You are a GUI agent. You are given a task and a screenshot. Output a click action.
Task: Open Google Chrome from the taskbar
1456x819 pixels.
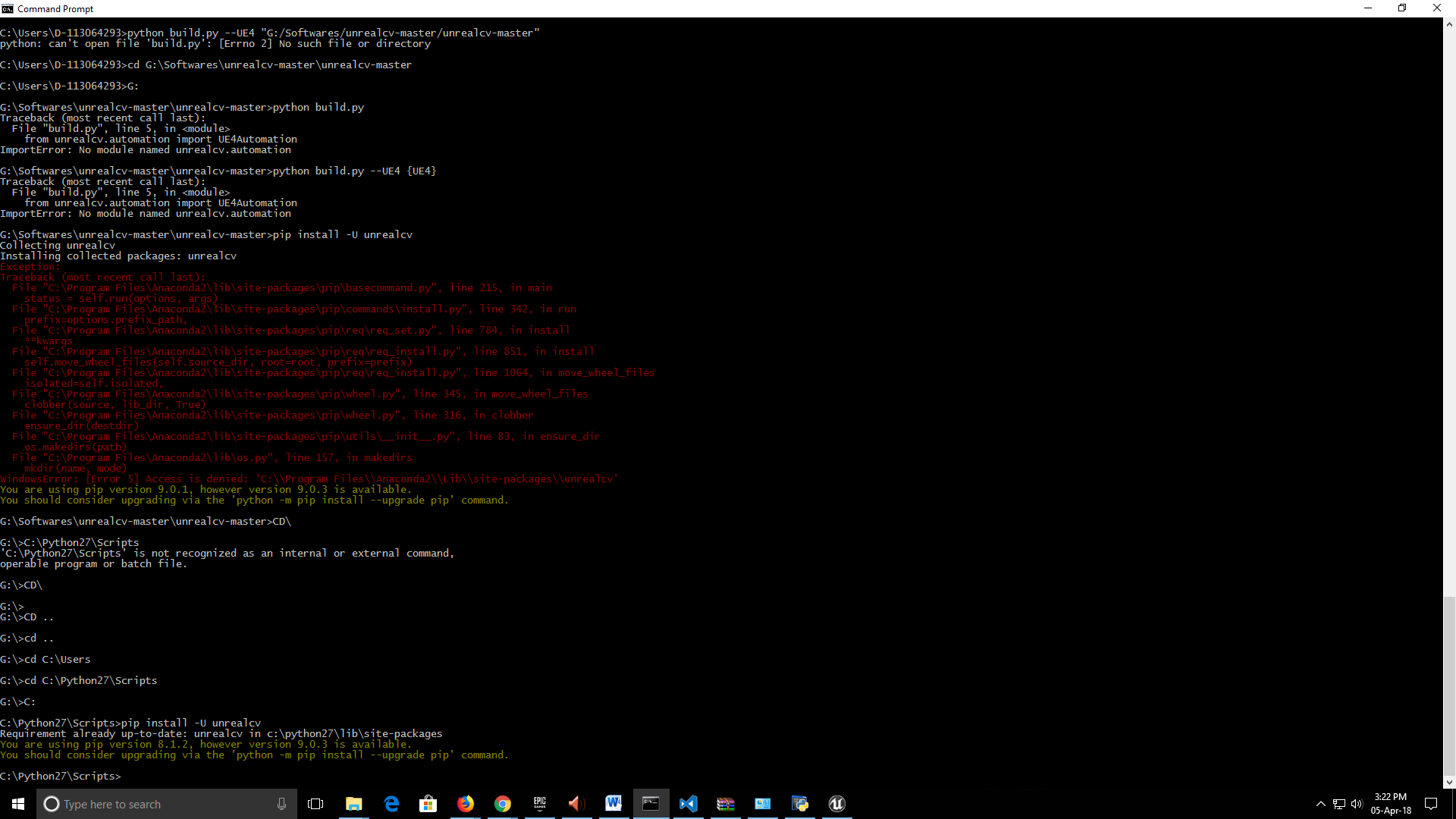[x=503, y=804]
